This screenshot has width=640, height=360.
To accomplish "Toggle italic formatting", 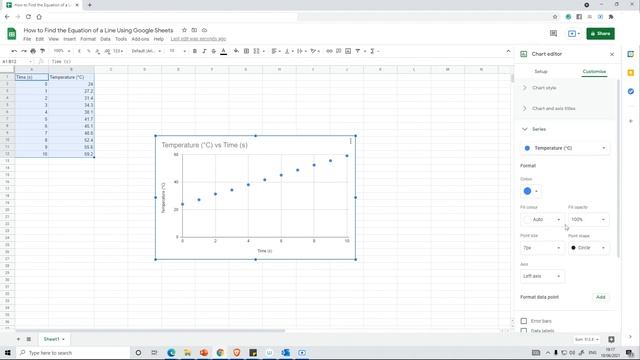I will (204, 51).
